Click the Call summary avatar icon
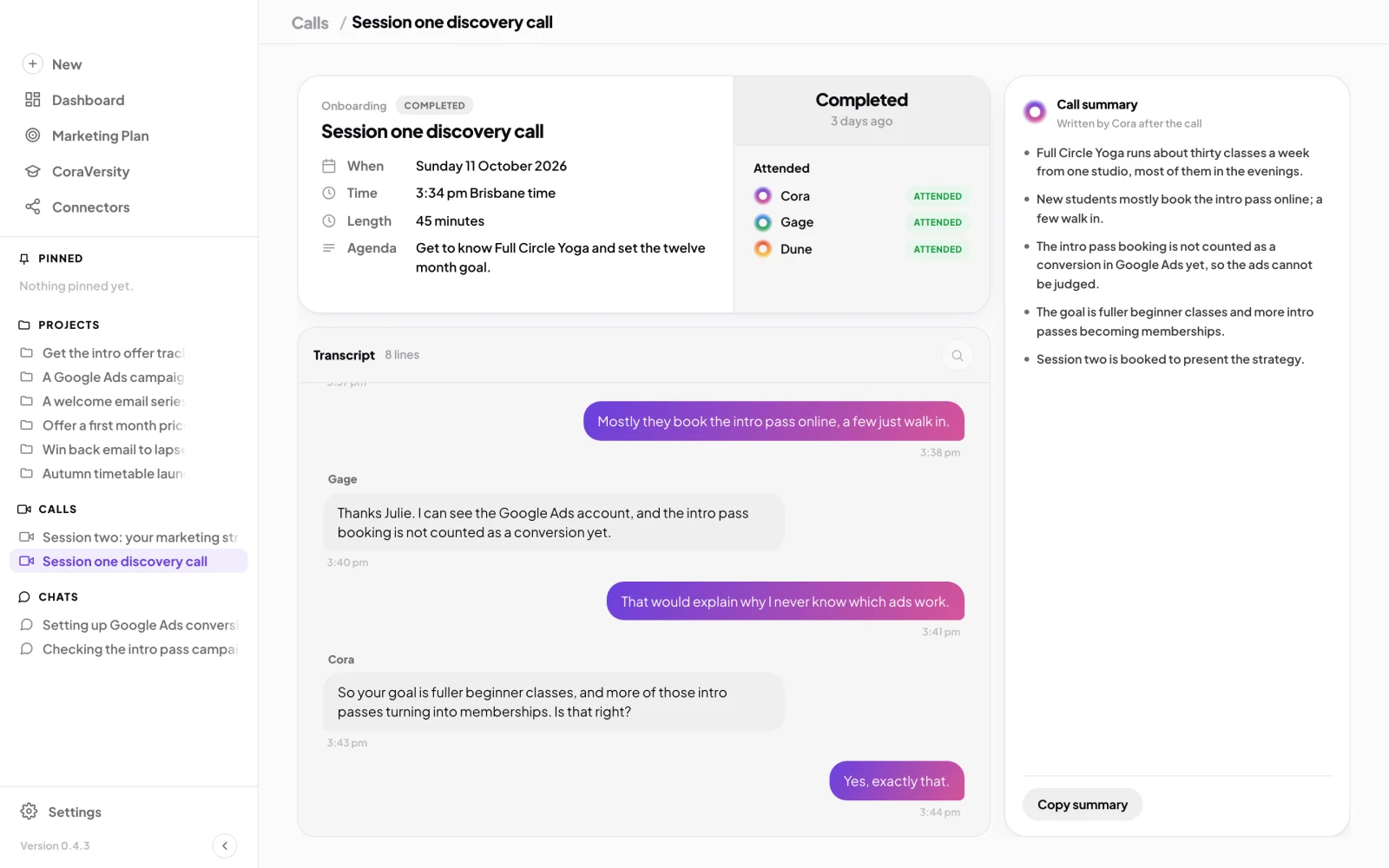This screenshot has height=868, width=1389. click(x=1035, y=111)
